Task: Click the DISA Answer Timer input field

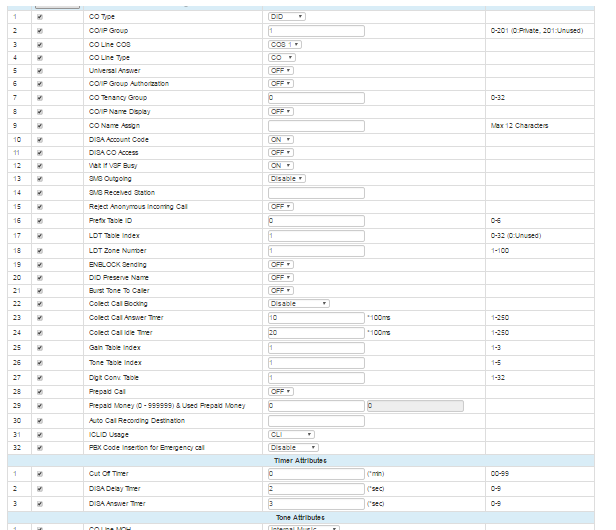Action: (x=315, y=503)
